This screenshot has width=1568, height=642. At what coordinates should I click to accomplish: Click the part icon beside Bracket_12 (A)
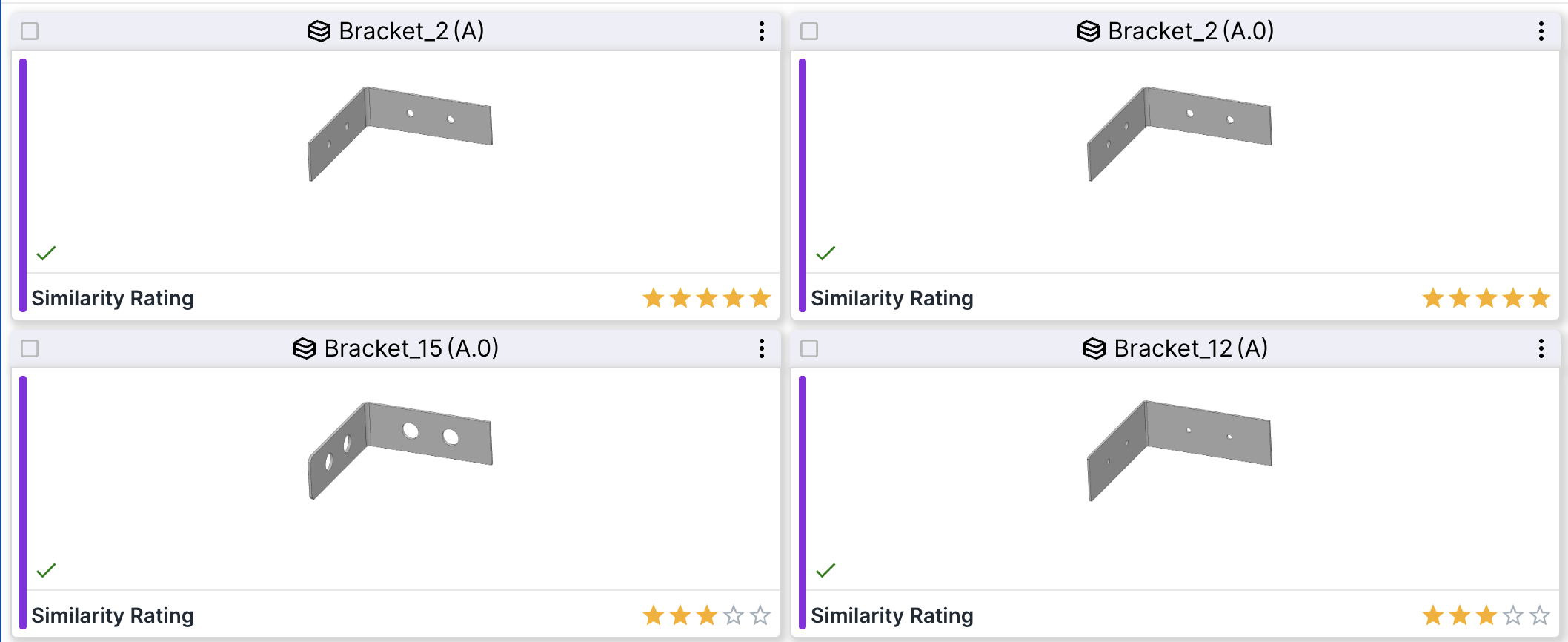point(1094,348)
